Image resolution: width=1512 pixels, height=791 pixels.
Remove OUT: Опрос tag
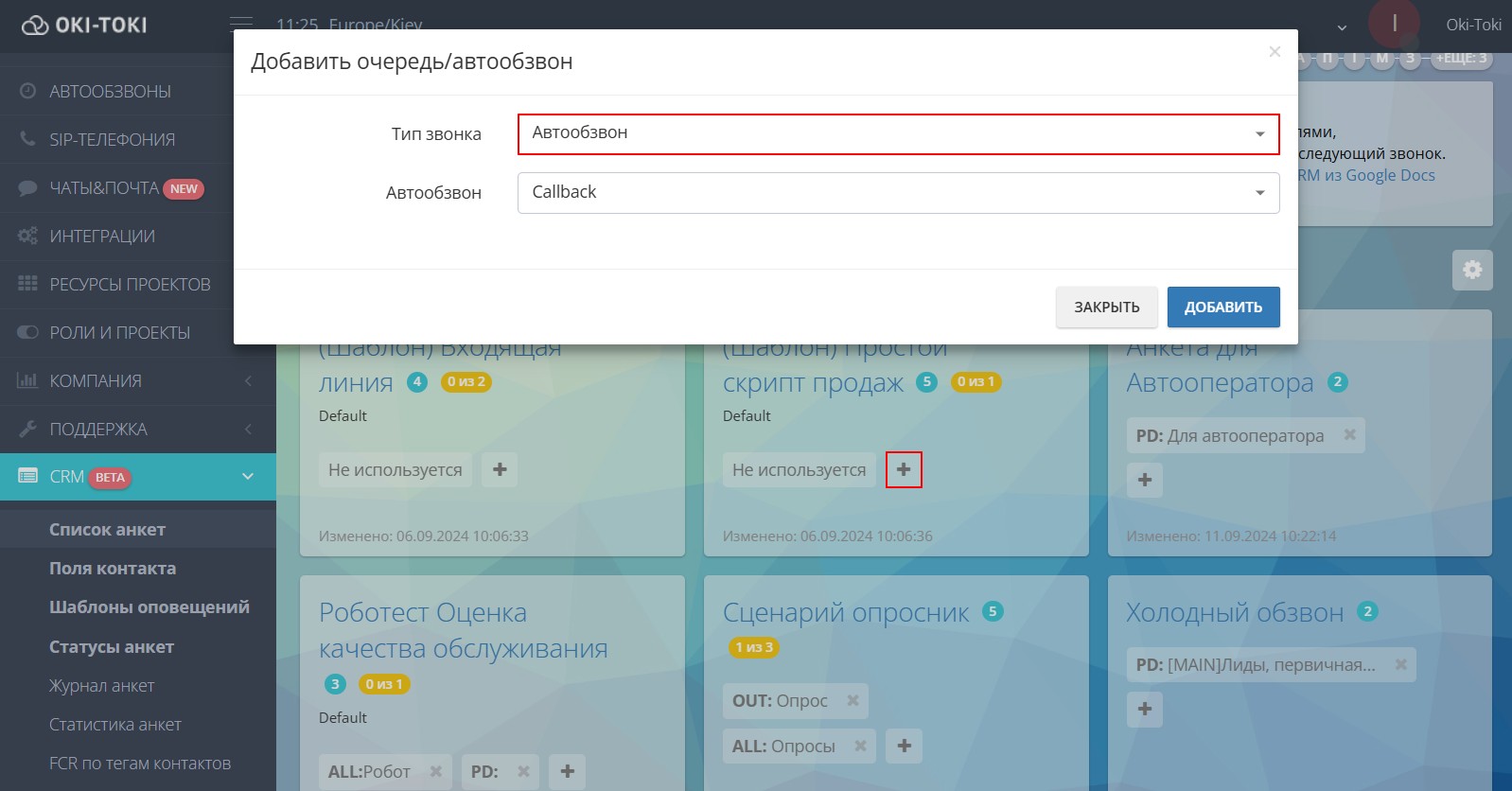point(853,700)
